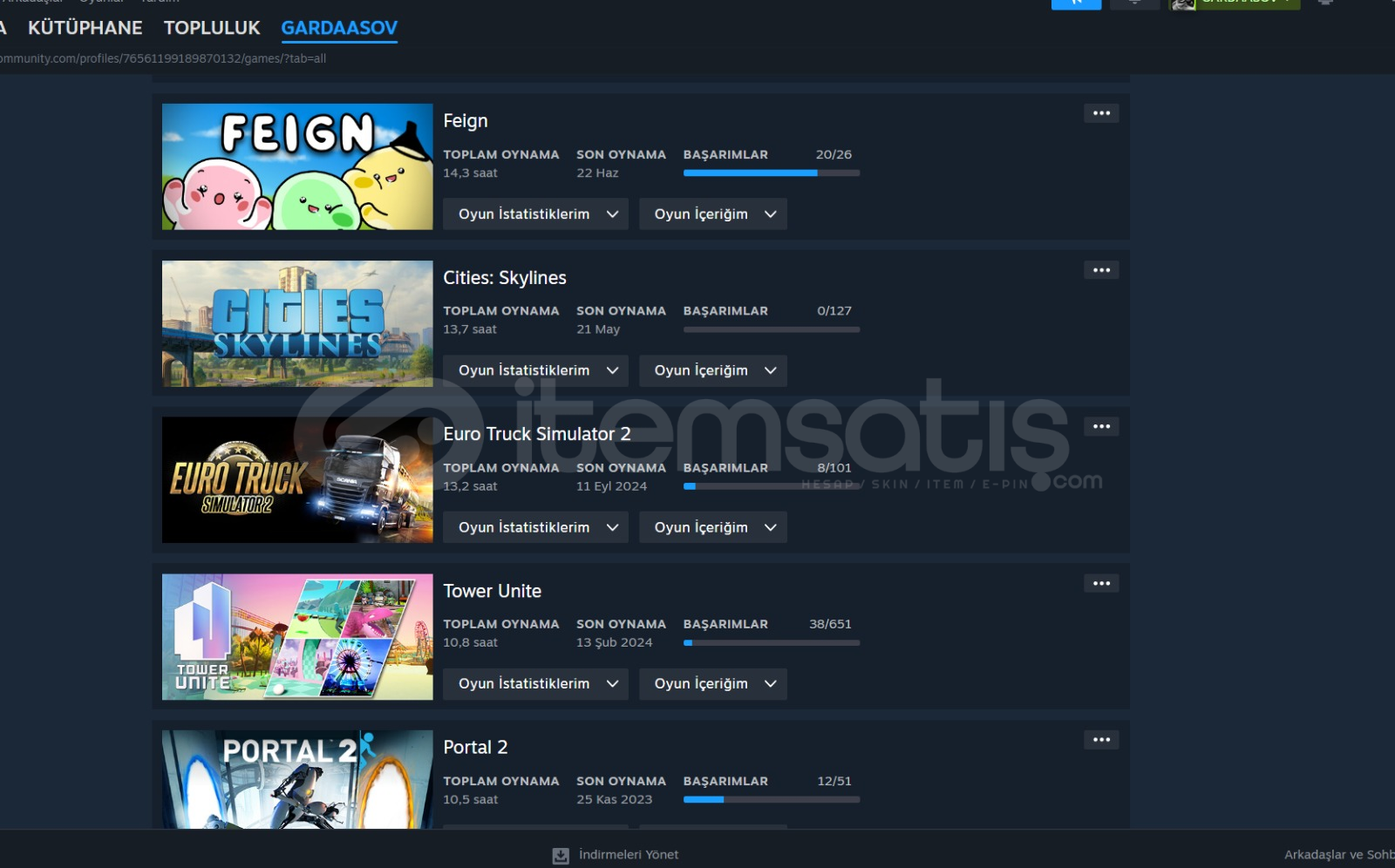
Task: Open the Portal 2 title link
Action: pyautogui.click(x=475, y=748)
